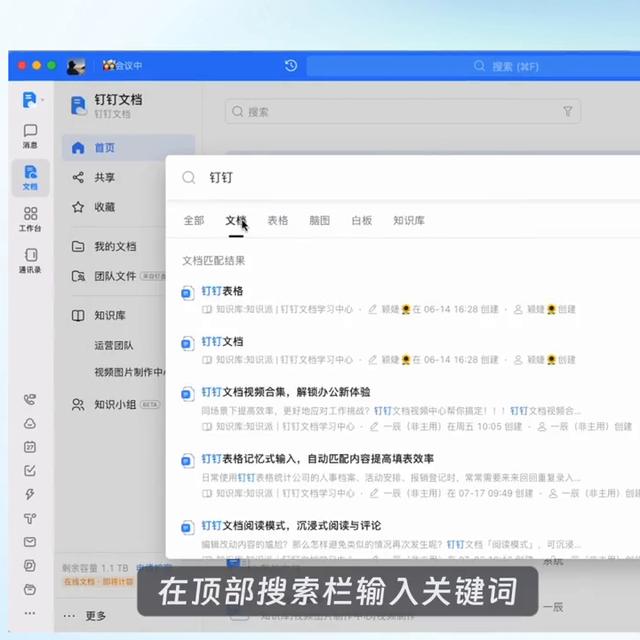Viewport: 640px width, 640px height.
Task: Open the mail envelope icon in sidebar
Action: [x=30, y=542]
